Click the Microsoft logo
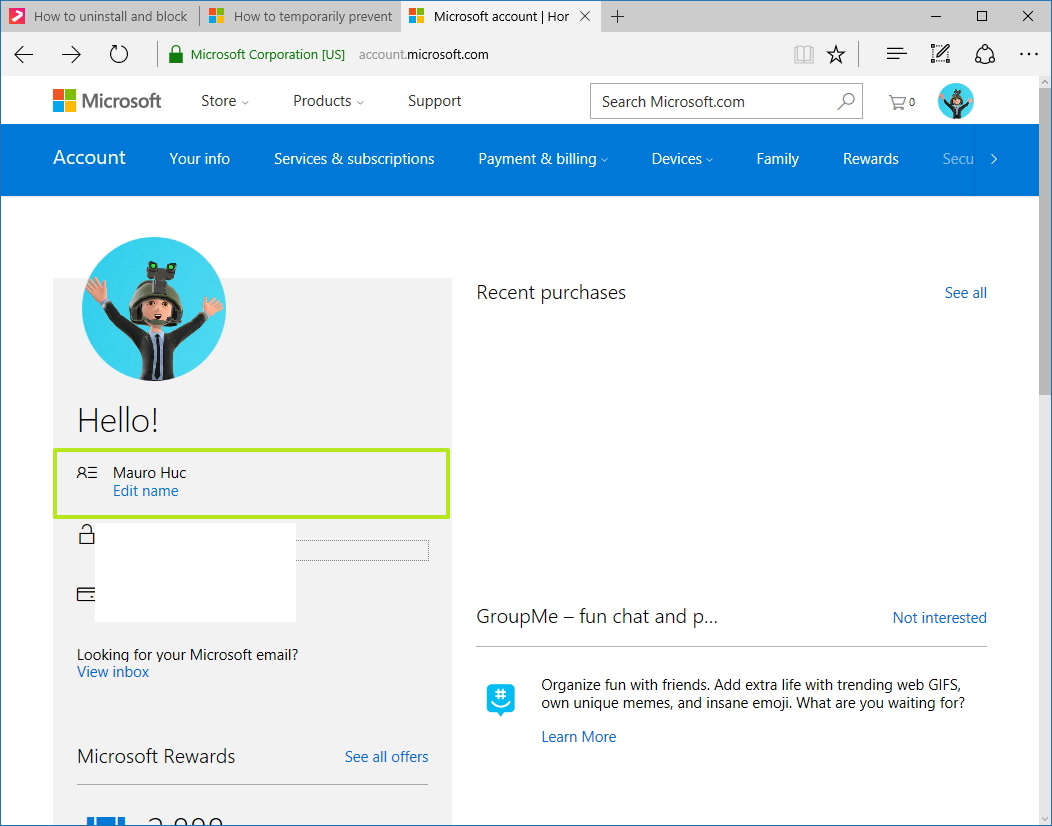Viewport: 1052px width, 826px height. click(107, 101)
